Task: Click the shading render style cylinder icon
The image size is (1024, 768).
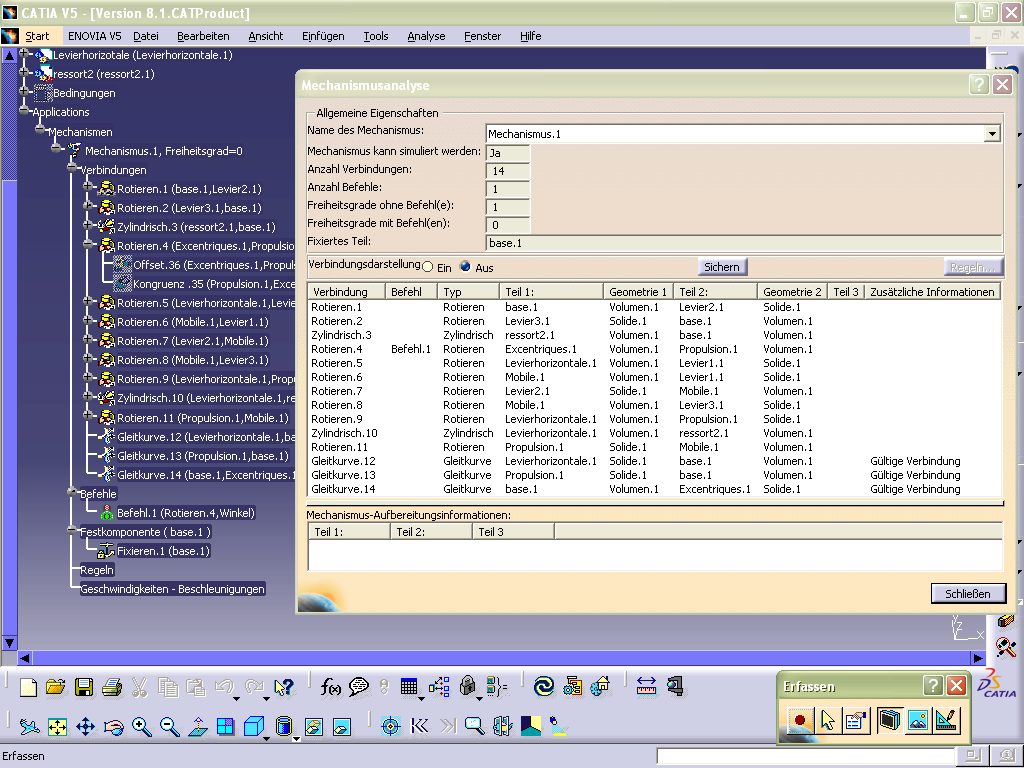Action: click(283, 726)
